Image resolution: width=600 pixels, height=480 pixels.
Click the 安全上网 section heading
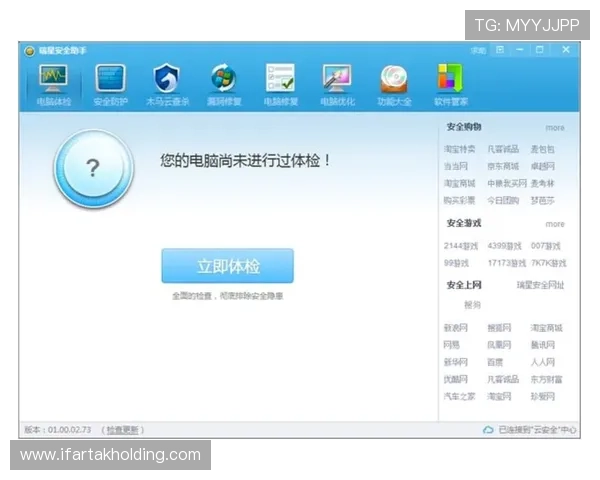pyautogui.click(x=464, y=285)
